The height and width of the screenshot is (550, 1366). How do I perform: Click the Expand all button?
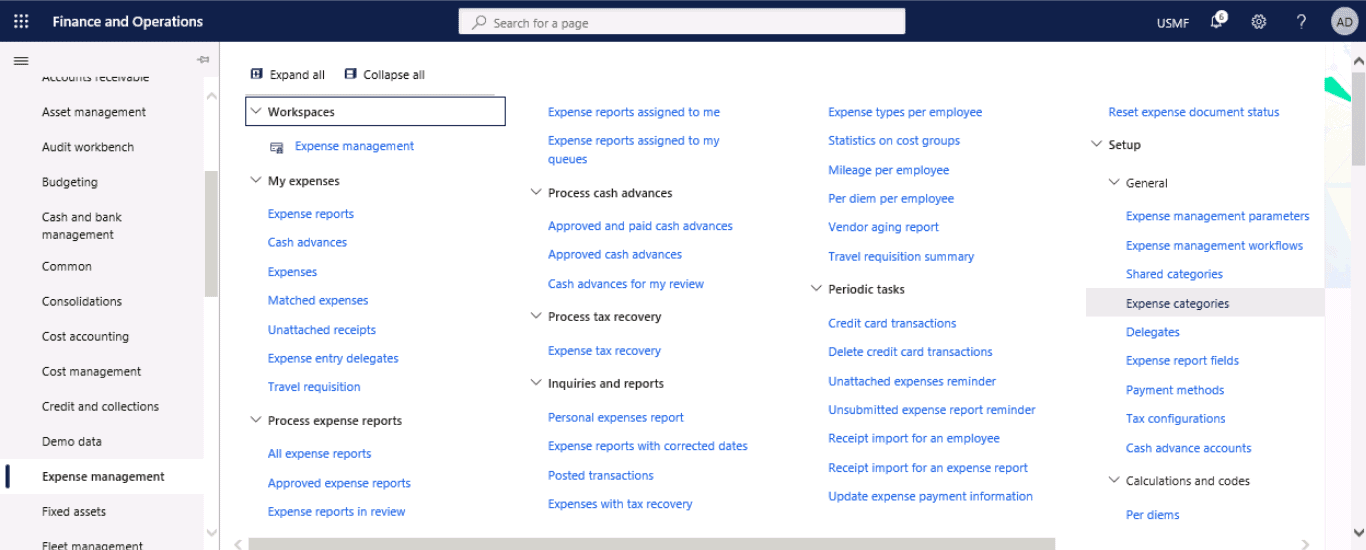pyautogui.click(x=288, y=75)
